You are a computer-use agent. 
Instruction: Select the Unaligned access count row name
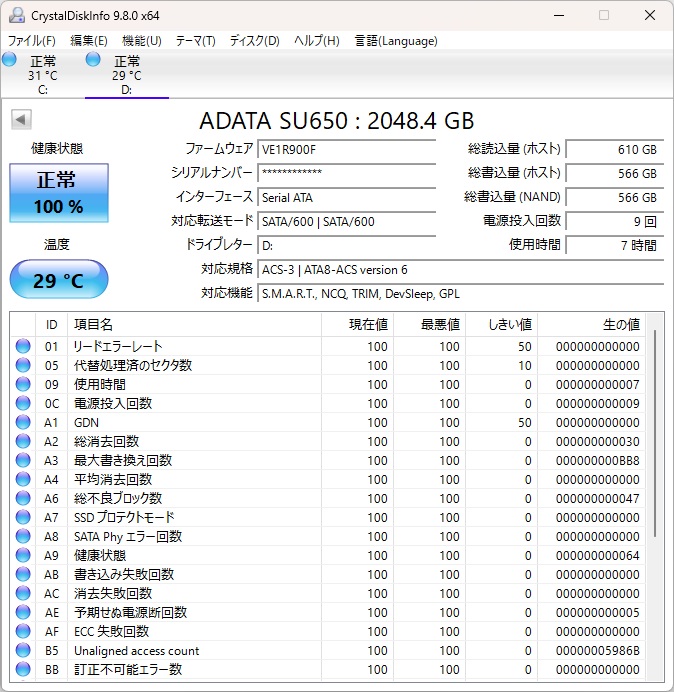[x=136, y=651]
